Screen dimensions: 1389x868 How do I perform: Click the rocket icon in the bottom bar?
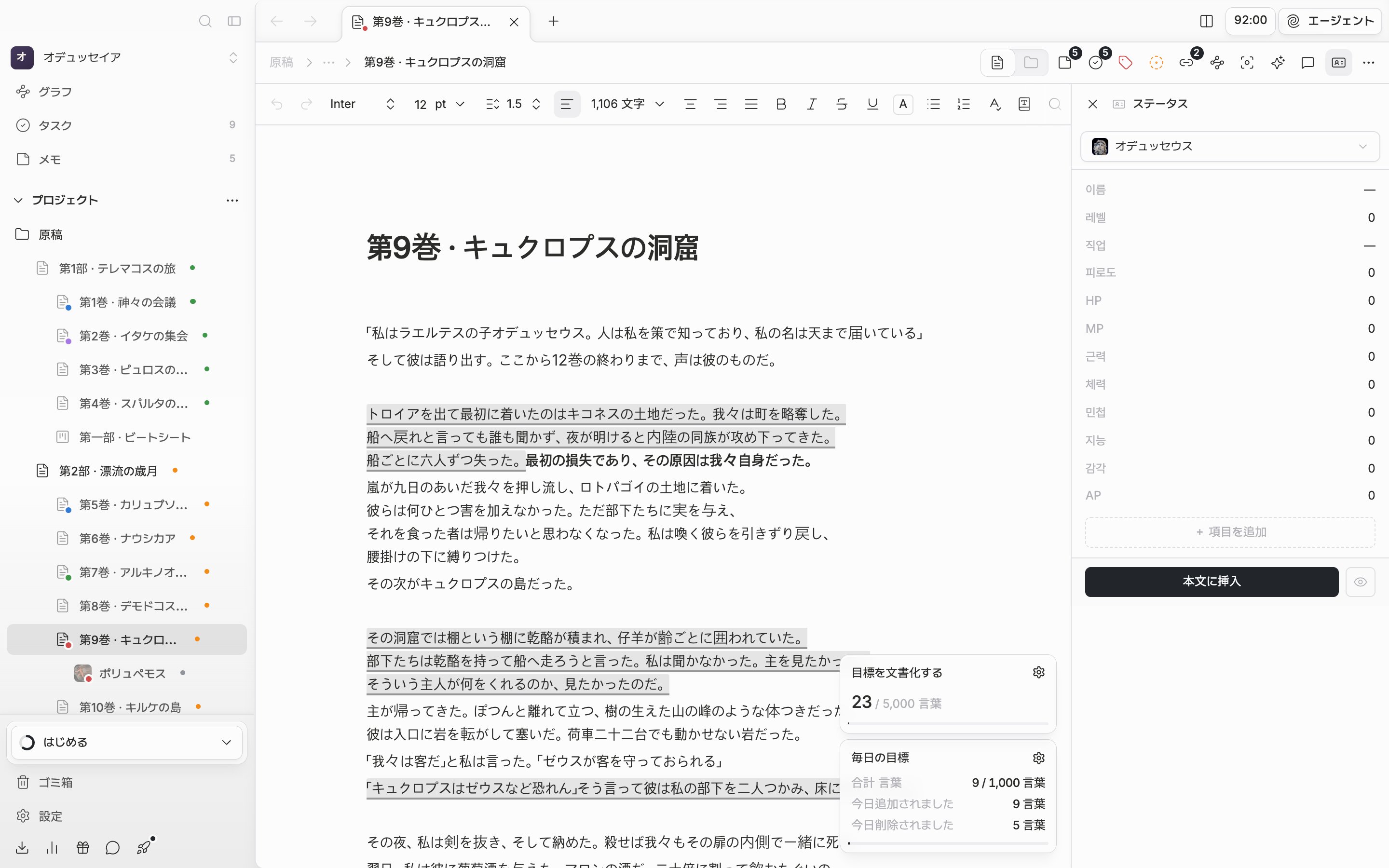[144, 847]
